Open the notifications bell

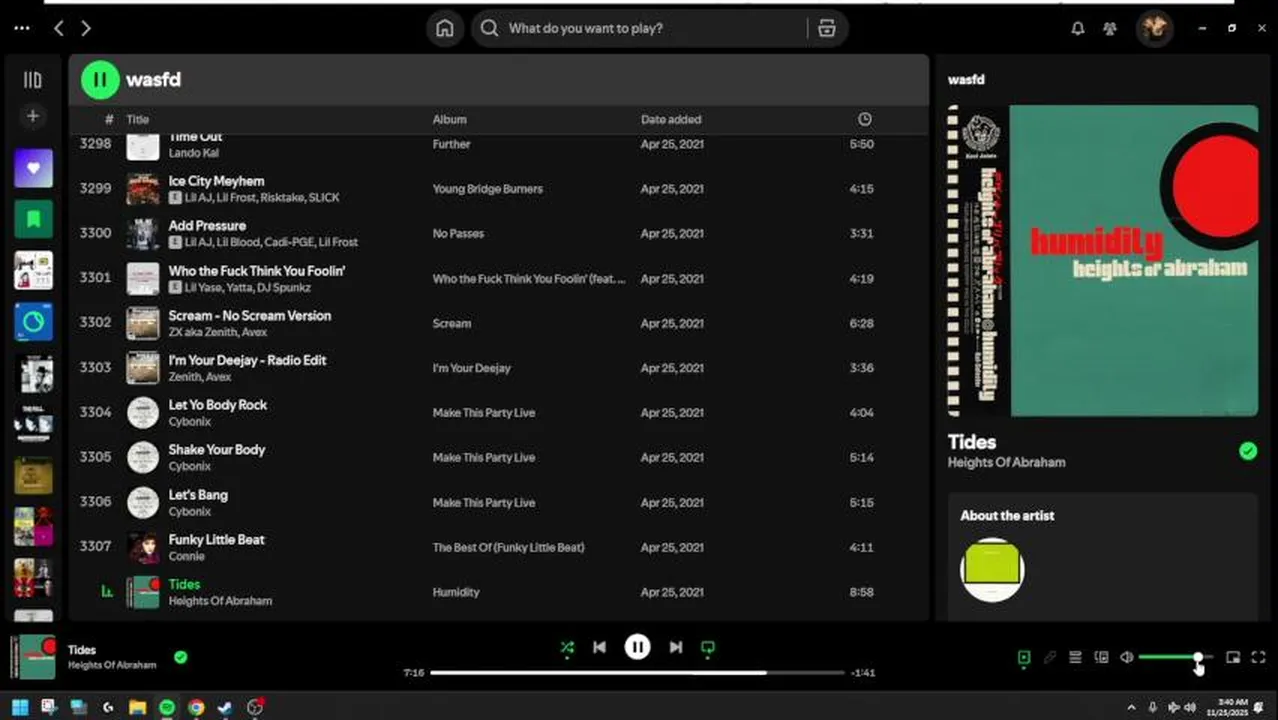pyautogui.click(x=1078, y=29)
